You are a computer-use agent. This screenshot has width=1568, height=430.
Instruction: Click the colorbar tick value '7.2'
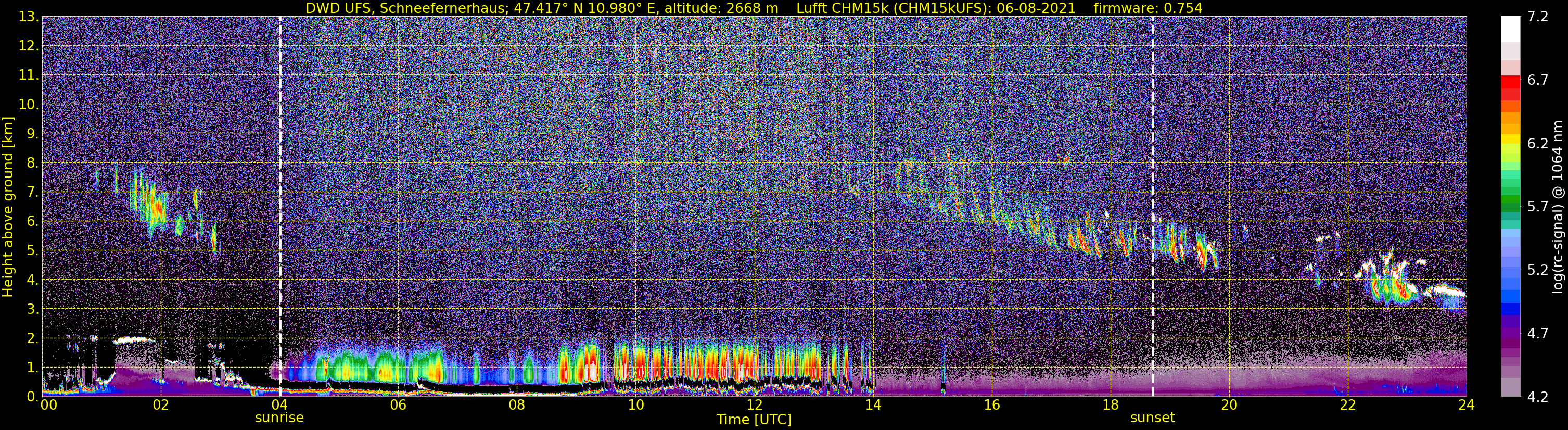point(1538,17)
